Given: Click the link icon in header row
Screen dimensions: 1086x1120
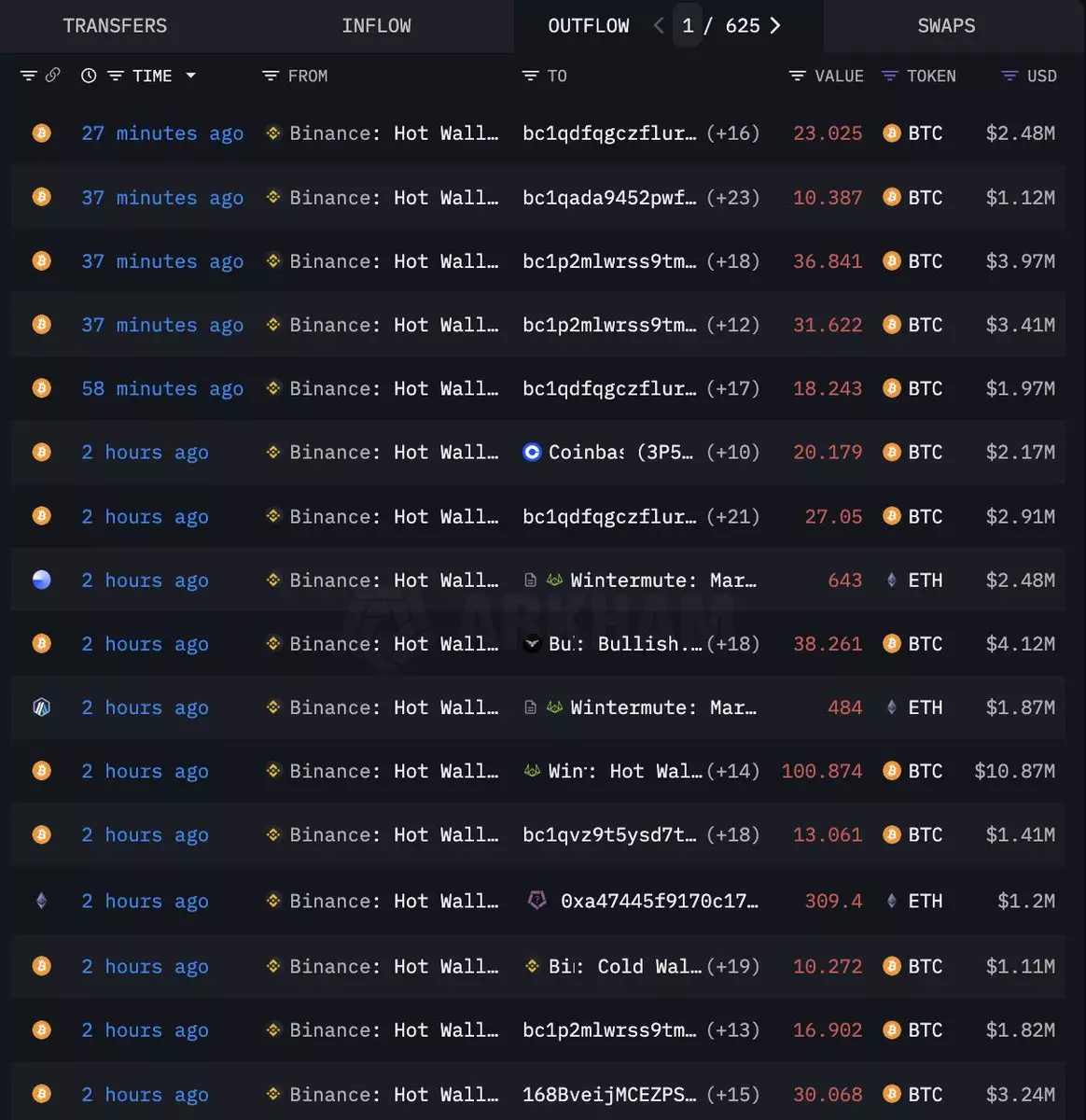Looking at the screenshot, I should [x=53, y=76].
